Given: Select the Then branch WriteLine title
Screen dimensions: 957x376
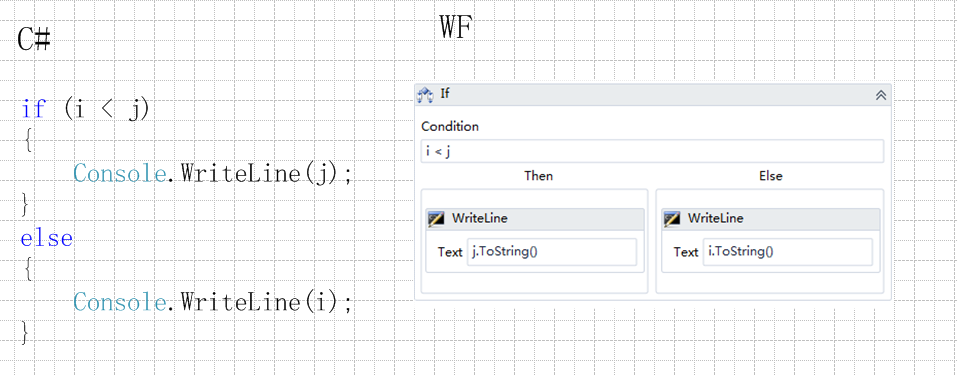Looking at the screenshot, I should click(480, 219).
